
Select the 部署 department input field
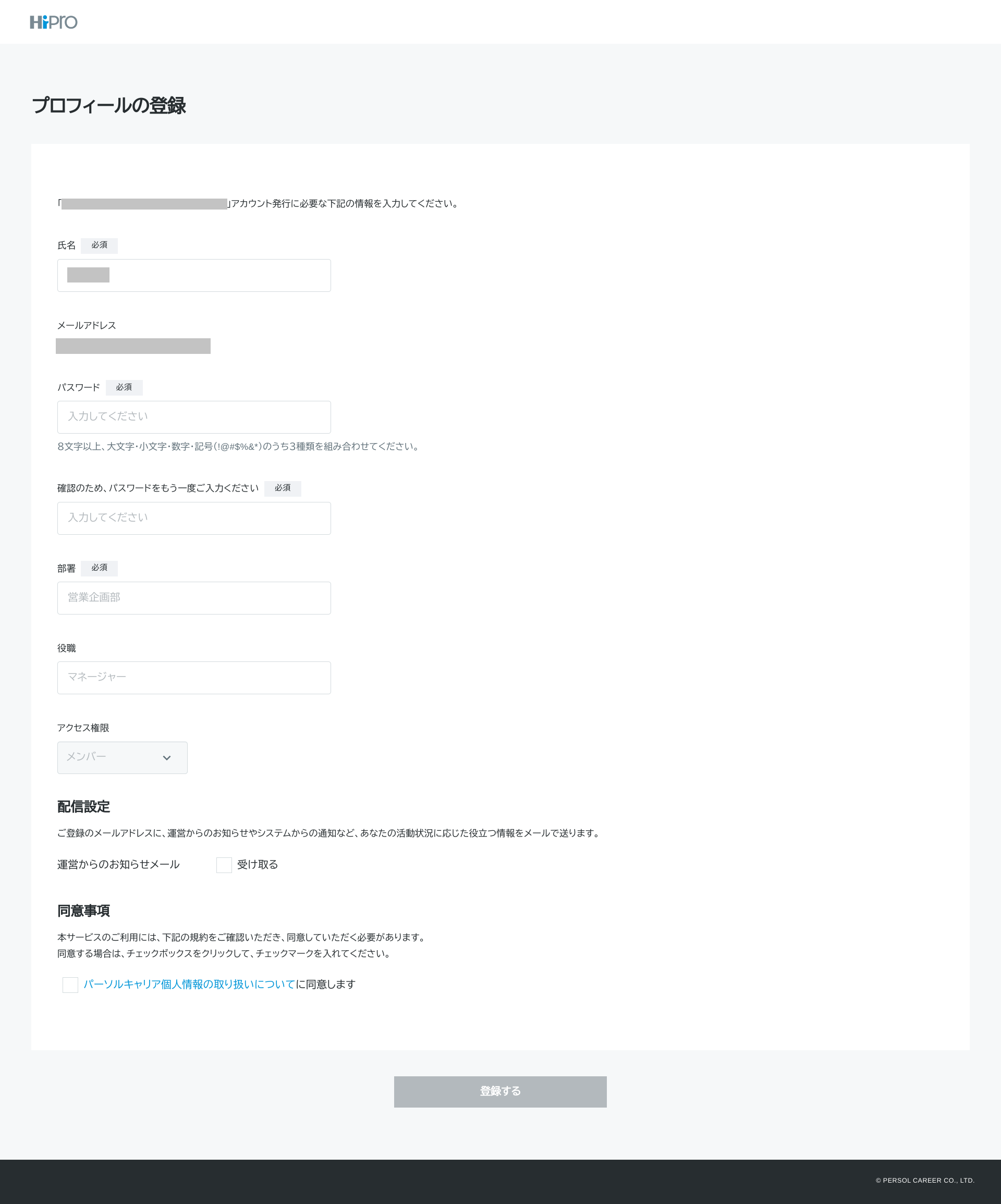click(x=194, y=598)
